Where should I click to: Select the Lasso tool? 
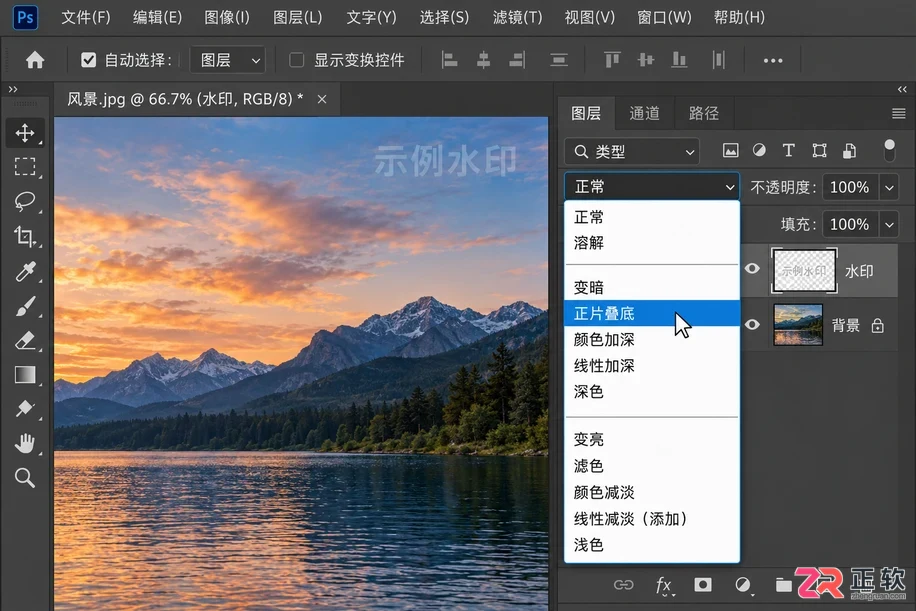25,202
